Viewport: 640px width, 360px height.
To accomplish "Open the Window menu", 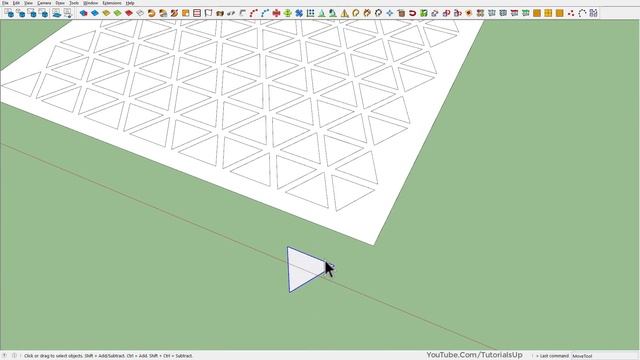I will [91, 3].
